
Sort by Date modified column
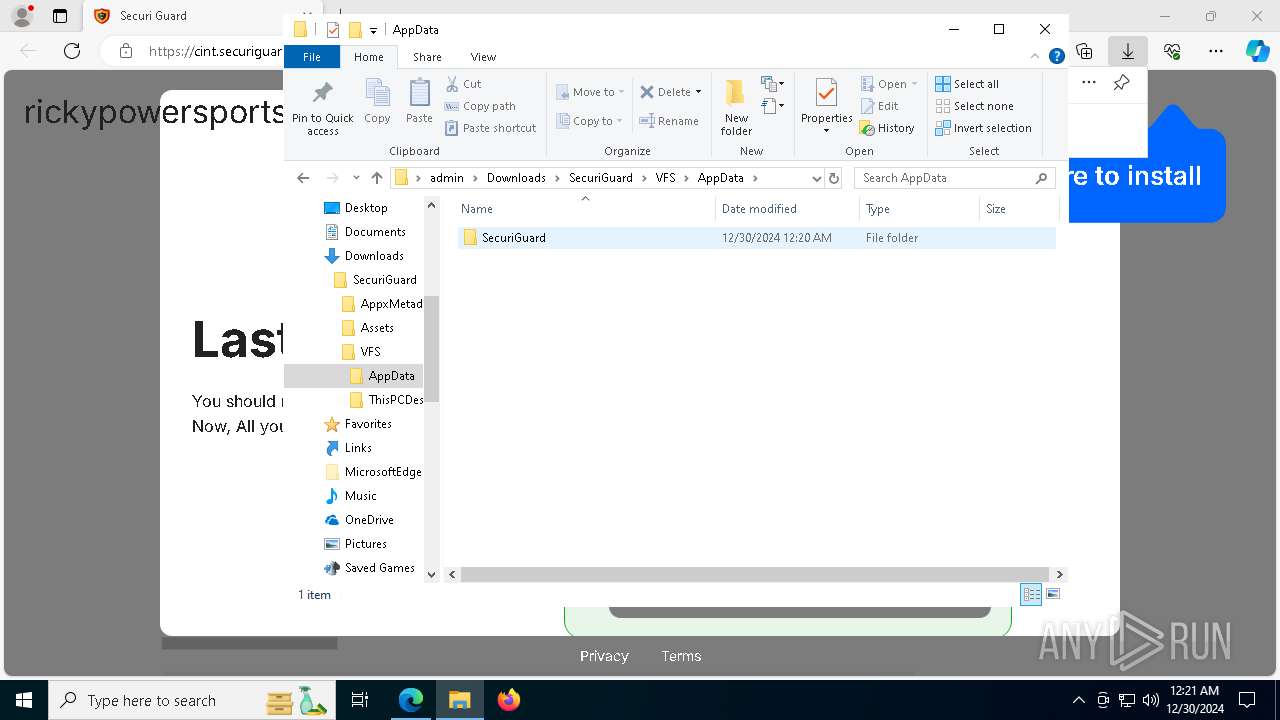(787, 209)
